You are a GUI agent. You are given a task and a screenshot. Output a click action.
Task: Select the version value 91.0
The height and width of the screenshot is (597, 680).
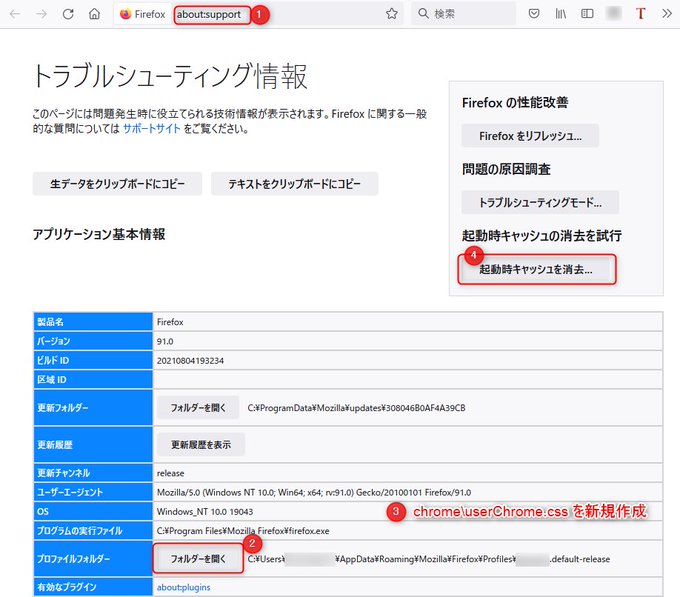point(165,341)
